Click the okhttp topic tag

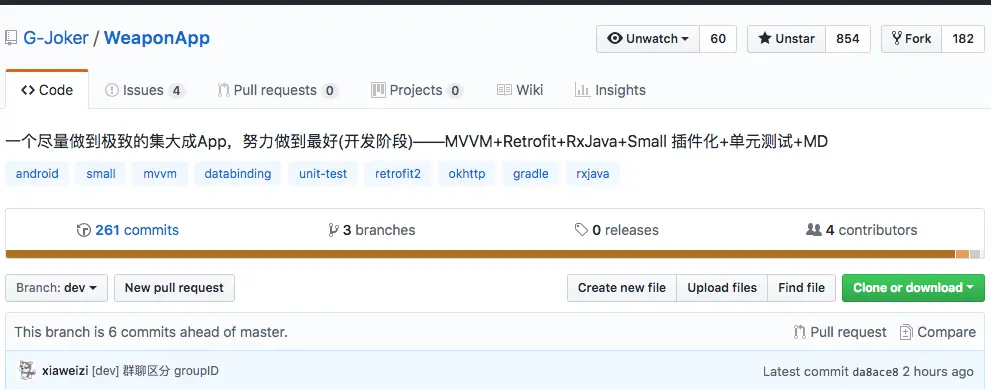(467, 173)
